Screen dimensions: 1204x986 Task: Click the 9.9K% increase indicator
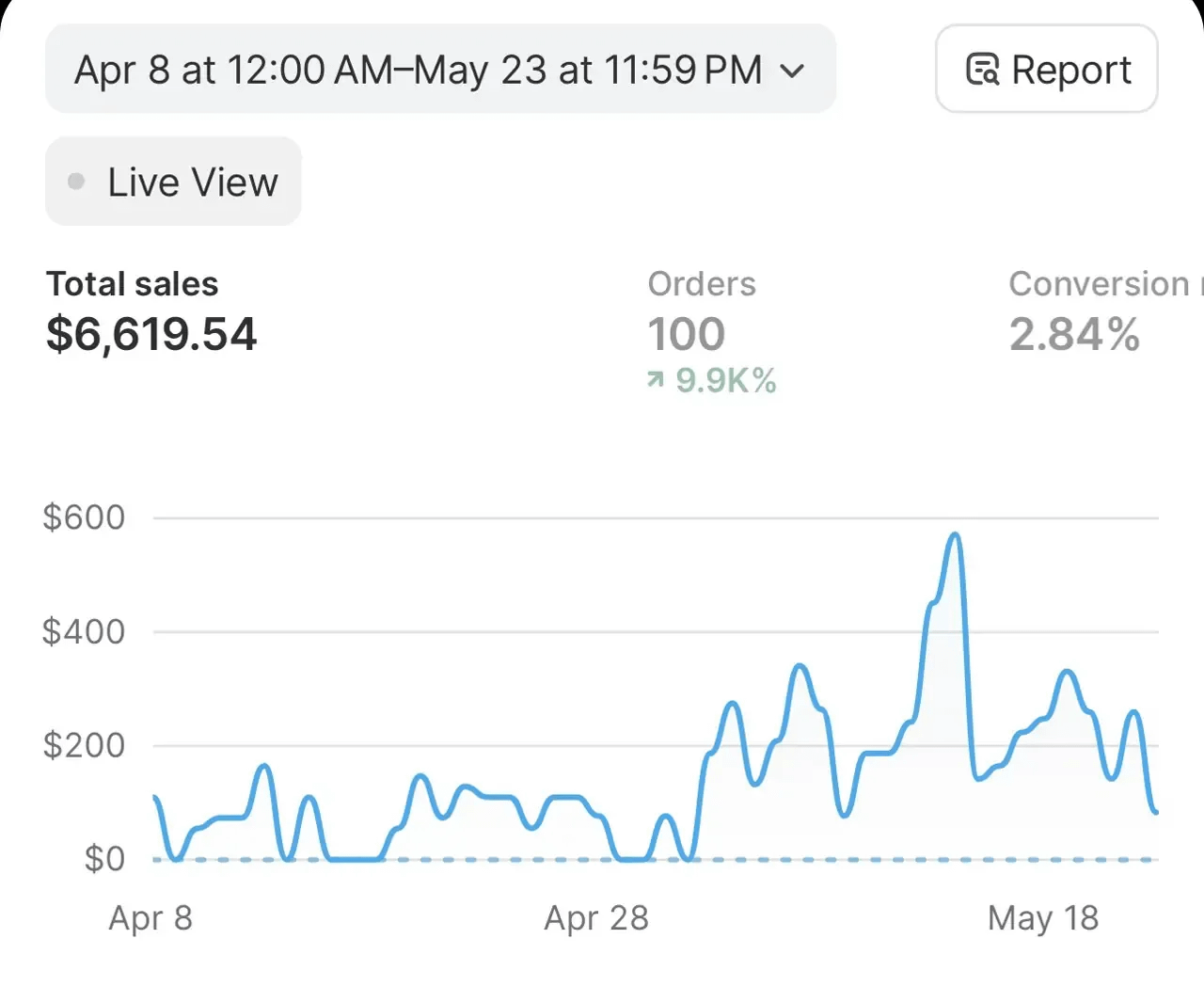[712, 380]
